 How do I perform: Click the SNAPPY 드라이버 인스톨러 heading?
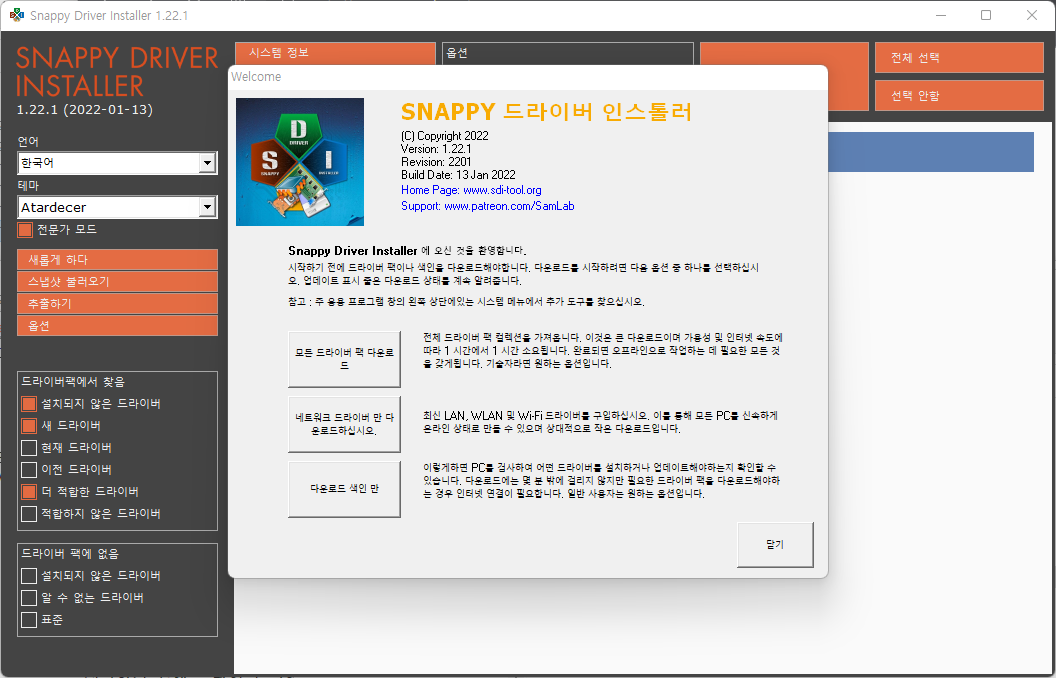pyautogui.click(x=546, y=111)
